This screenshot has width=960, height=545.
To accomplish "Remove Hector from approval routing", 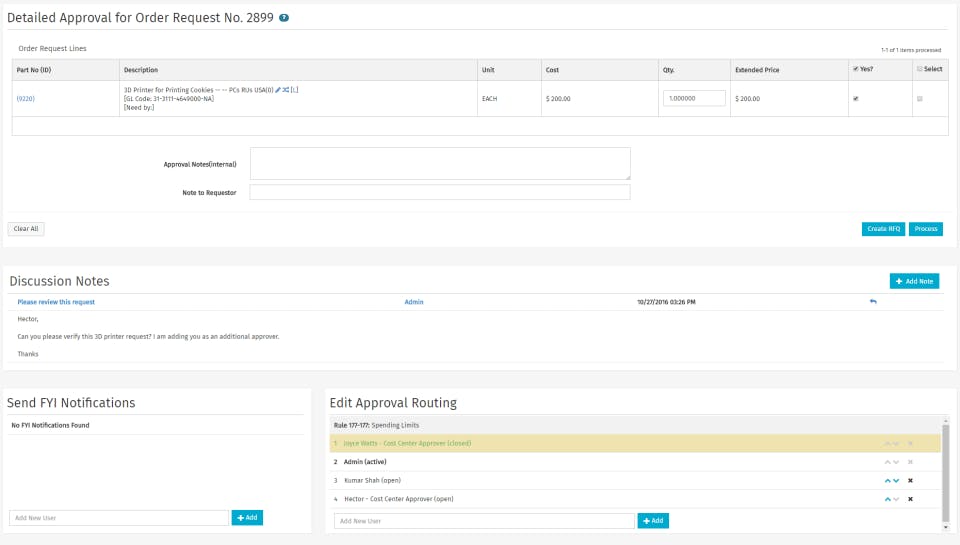I will pyautogui.click(x=910, y=499).
